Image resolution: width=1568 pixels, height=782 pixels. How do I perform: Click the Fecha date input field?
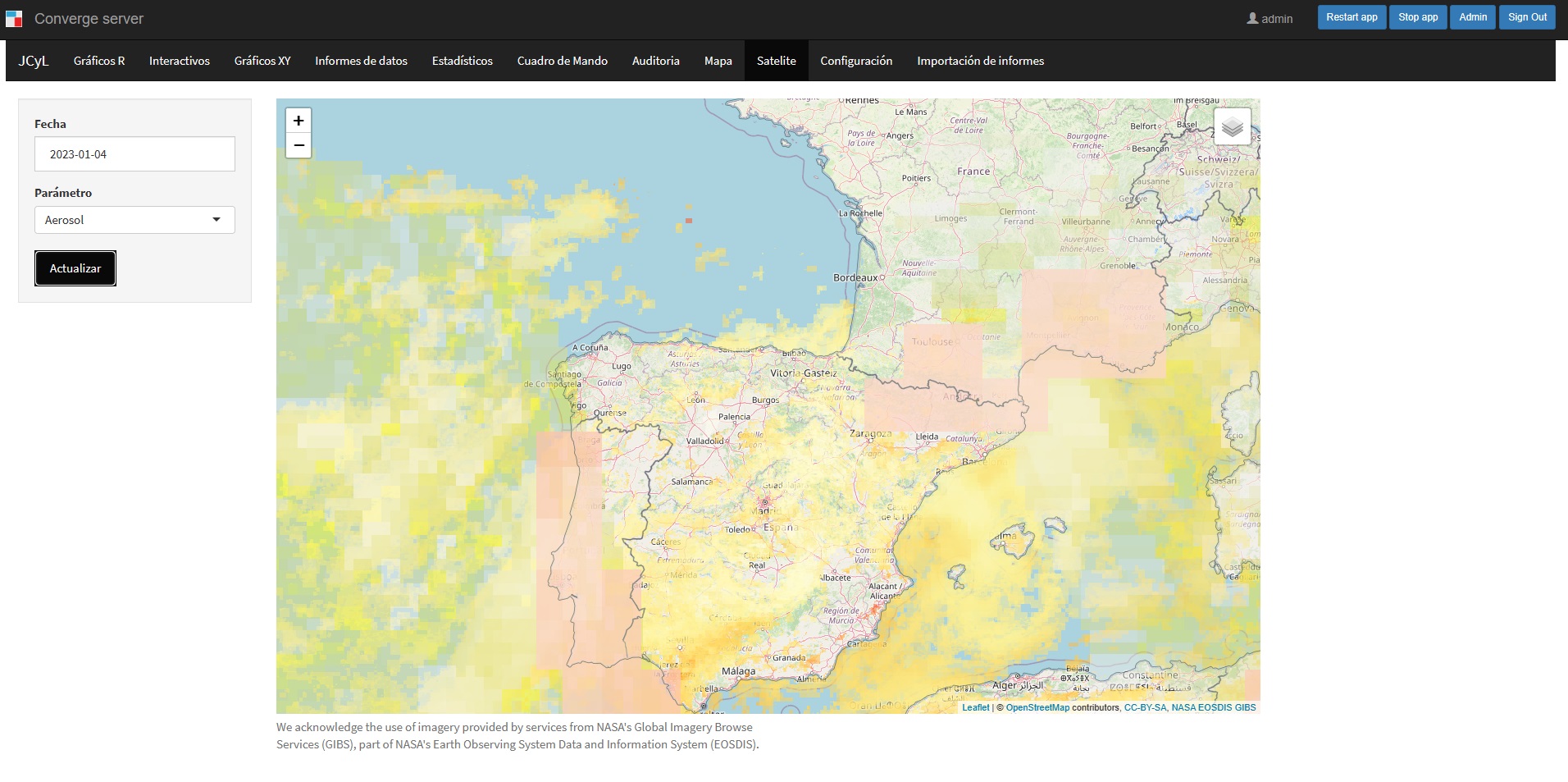(134, 154)
